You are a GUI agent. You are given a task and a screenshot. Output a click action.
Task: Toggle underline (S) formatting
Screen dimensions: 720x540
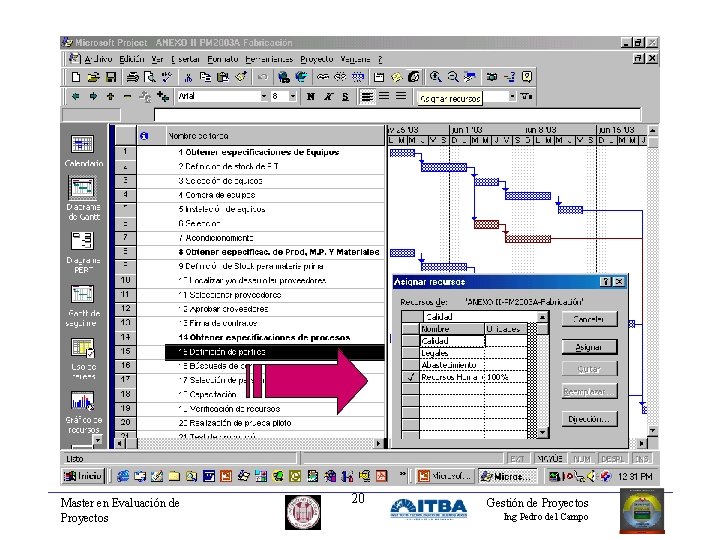[x=345, y=96]
